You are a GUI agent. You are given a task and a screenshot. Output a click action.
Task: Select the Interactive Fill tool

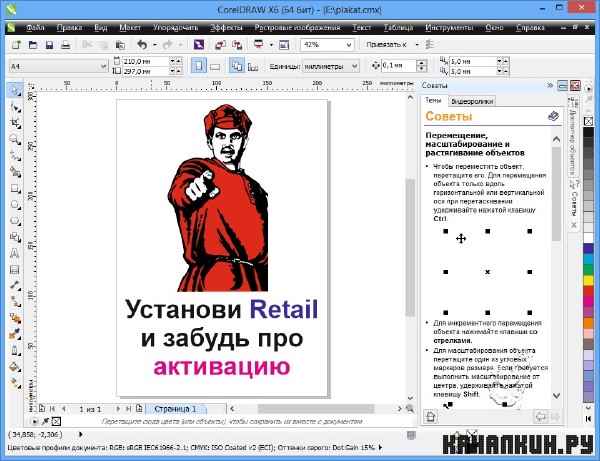click(x=15, y=383)
